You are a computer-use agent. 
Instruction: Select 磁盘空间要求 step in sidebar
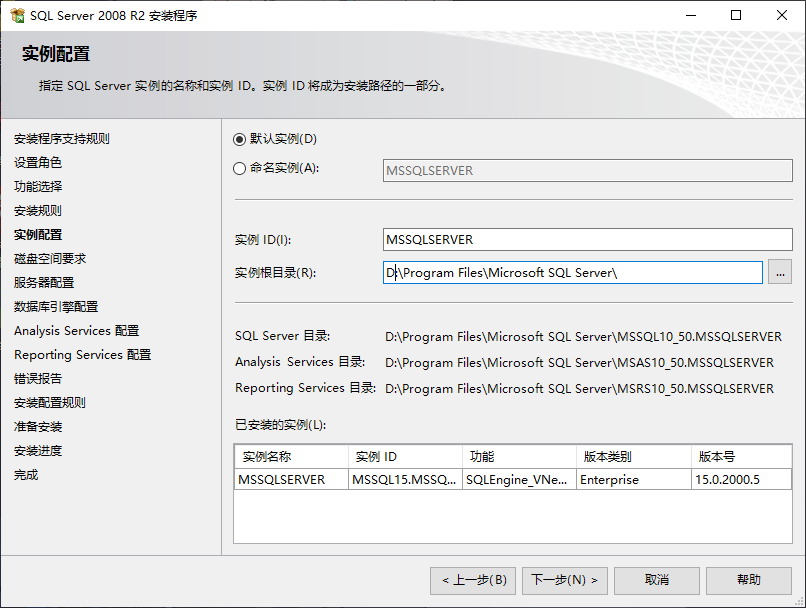pos(50,259)
